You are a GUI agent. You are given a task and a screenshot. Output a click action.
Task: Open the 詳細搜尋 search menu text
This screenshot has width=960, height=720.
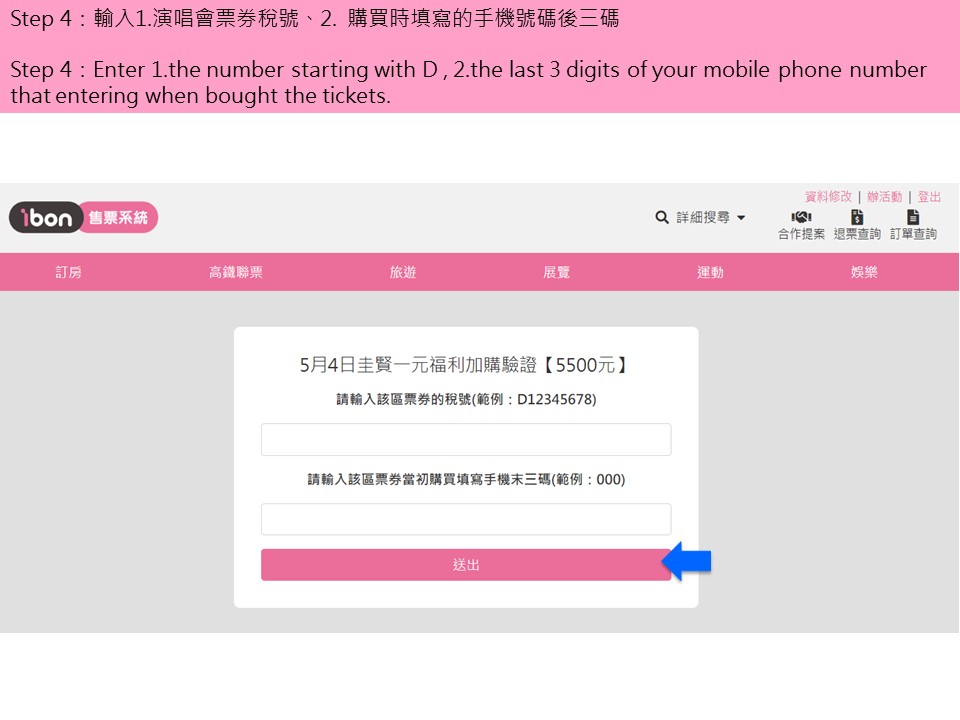(703, 217)
